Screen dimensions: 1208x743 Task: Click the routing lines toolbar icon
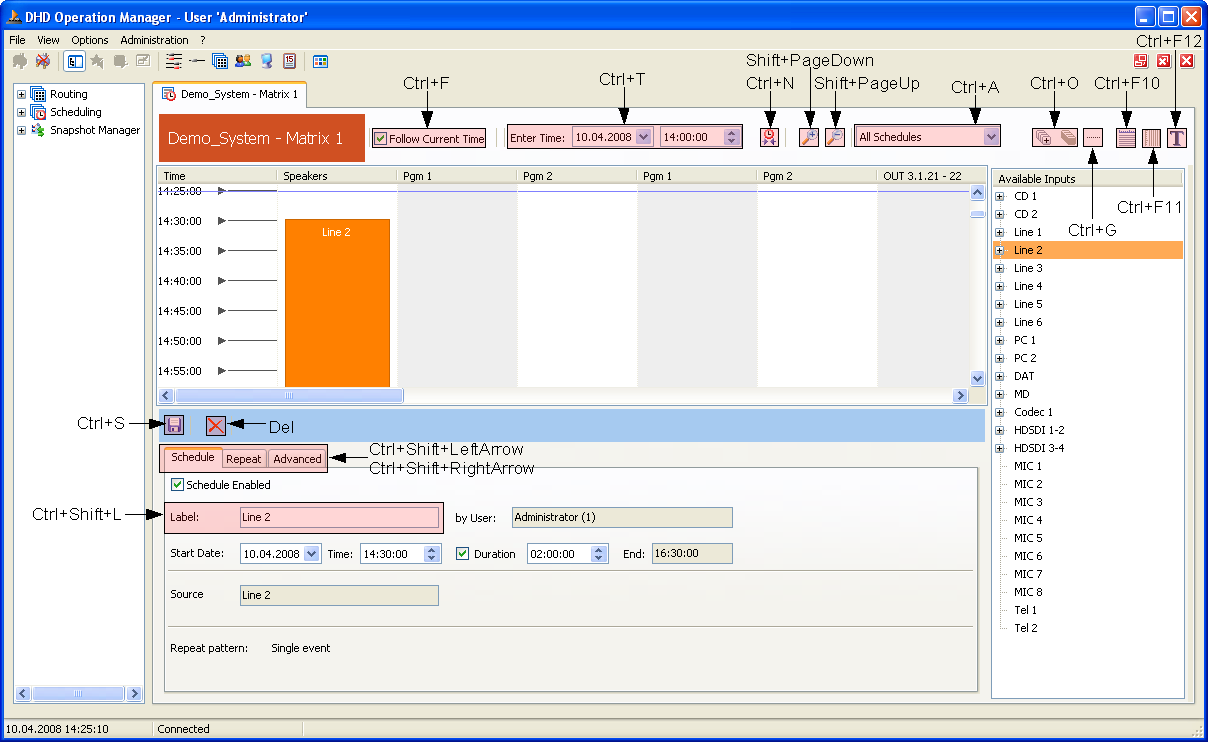point(174,61)
